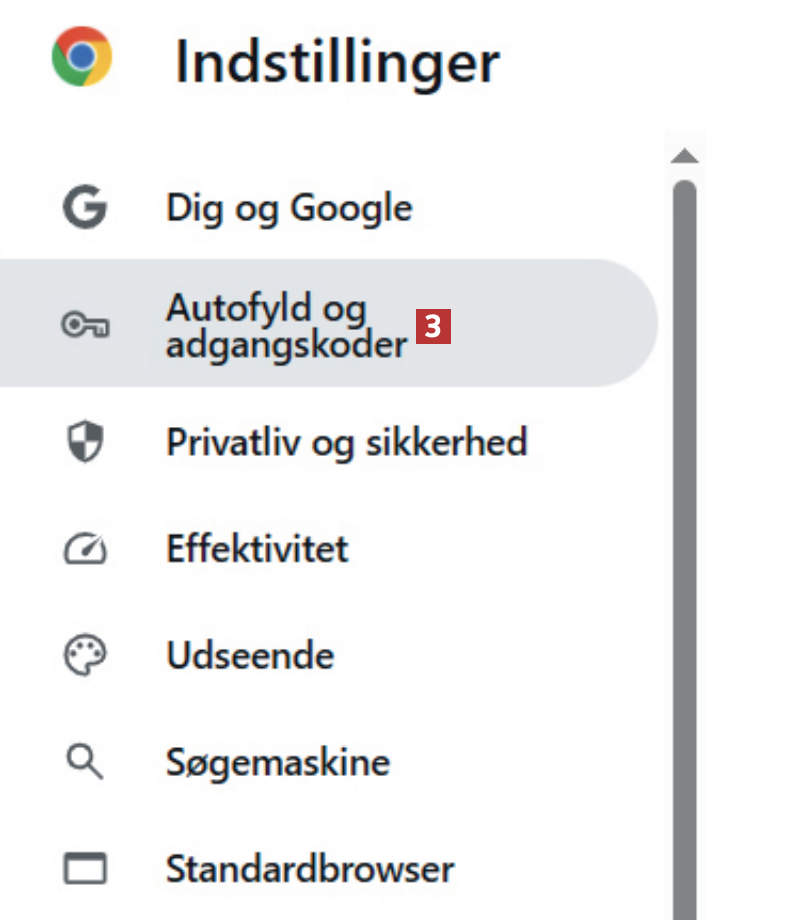The width and height of the screenshot is (802, 920).
Task: Select Standardbrowser in the sidebar
Action: pyautogui.click(x=310, y=868)
